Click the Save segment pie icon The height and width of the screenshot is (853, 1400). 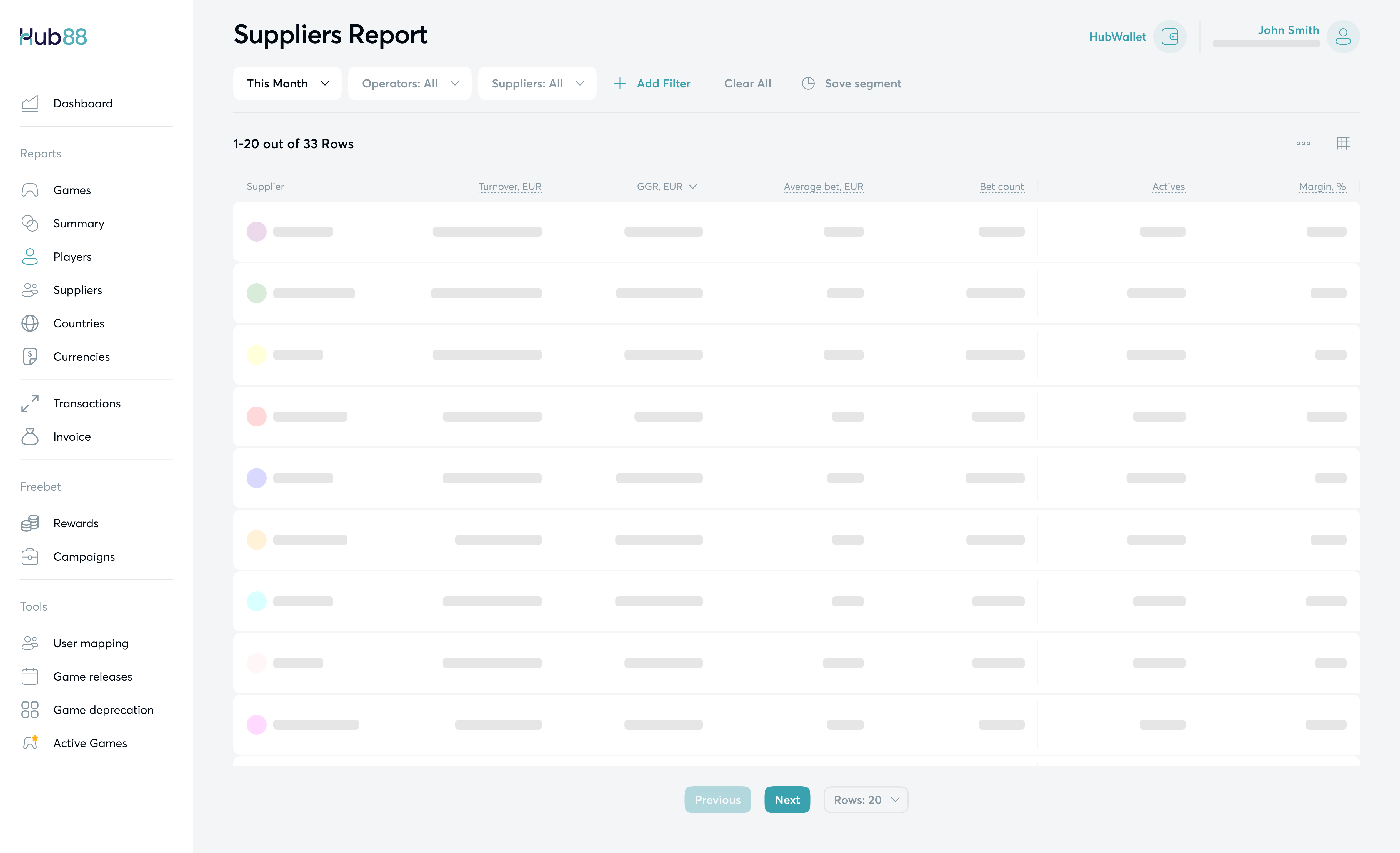point(808,84)
